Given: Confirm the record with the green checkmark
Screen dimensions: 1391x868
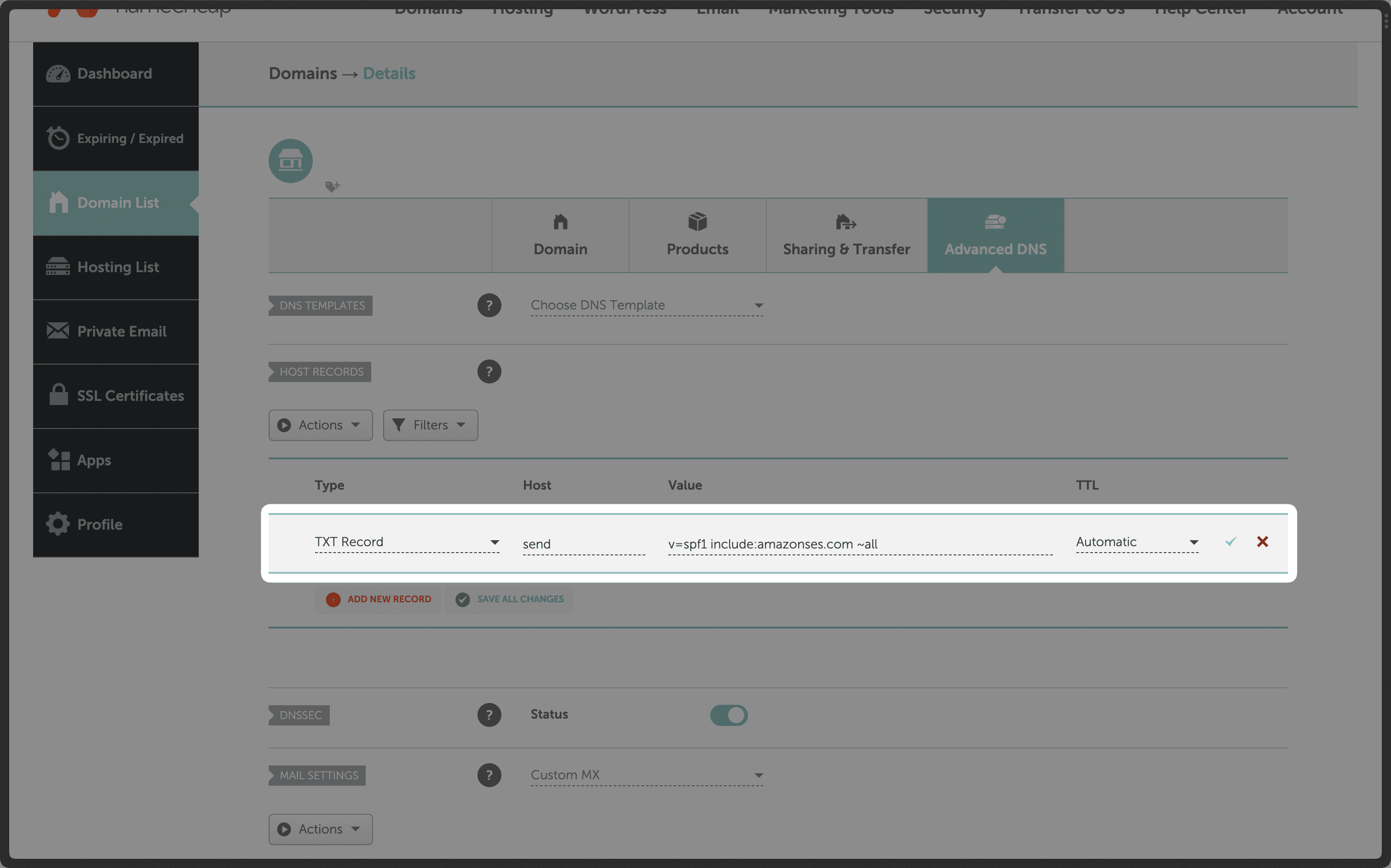Looking at the screenshot, I should click(1230, 542).
